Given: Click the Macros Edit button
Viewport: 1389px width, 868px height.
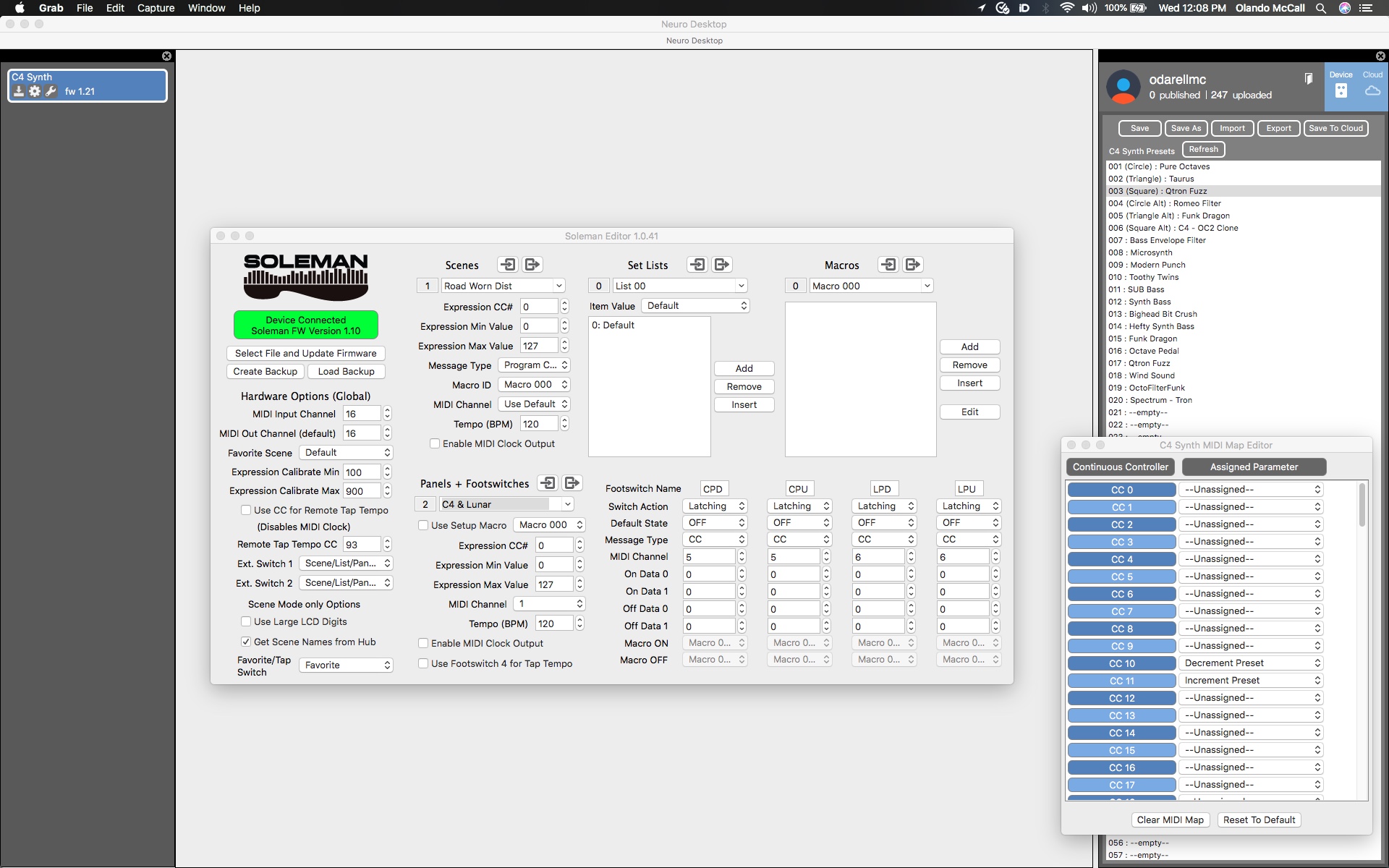Looking at the screenshot, I should pyautogui.click(x=970, y=412).
